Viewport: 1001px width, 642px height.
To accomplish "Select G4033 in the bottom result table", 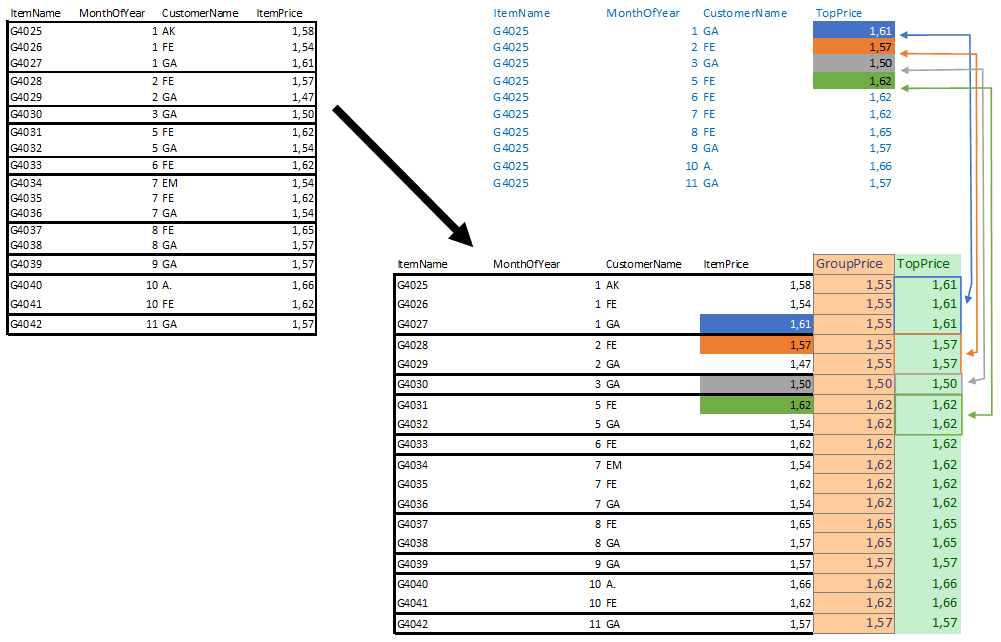I will click(x=412, y=444).
